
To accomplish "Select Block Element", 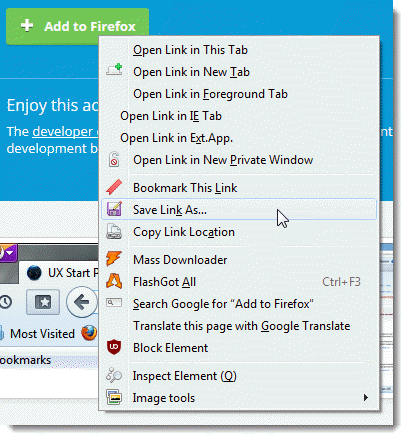I will (x=239, y=348).
